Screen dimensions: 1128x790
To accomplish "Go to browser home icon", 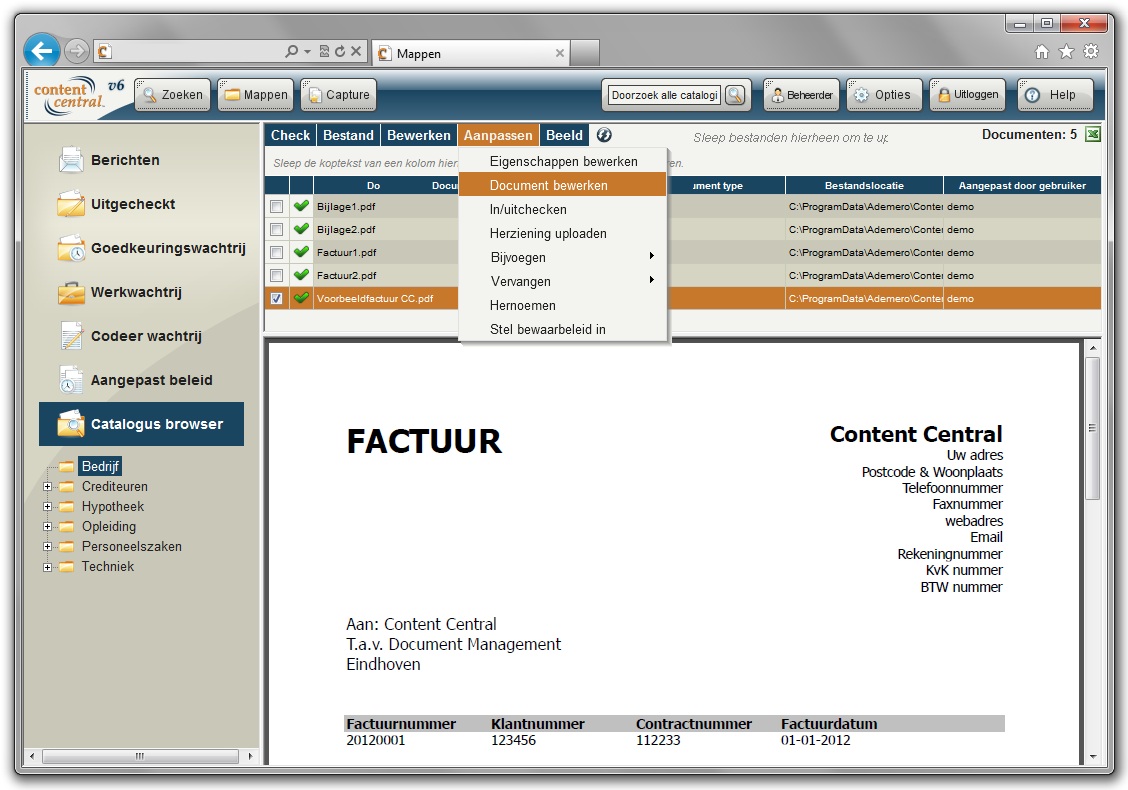I will click(x=1042, y=52).
